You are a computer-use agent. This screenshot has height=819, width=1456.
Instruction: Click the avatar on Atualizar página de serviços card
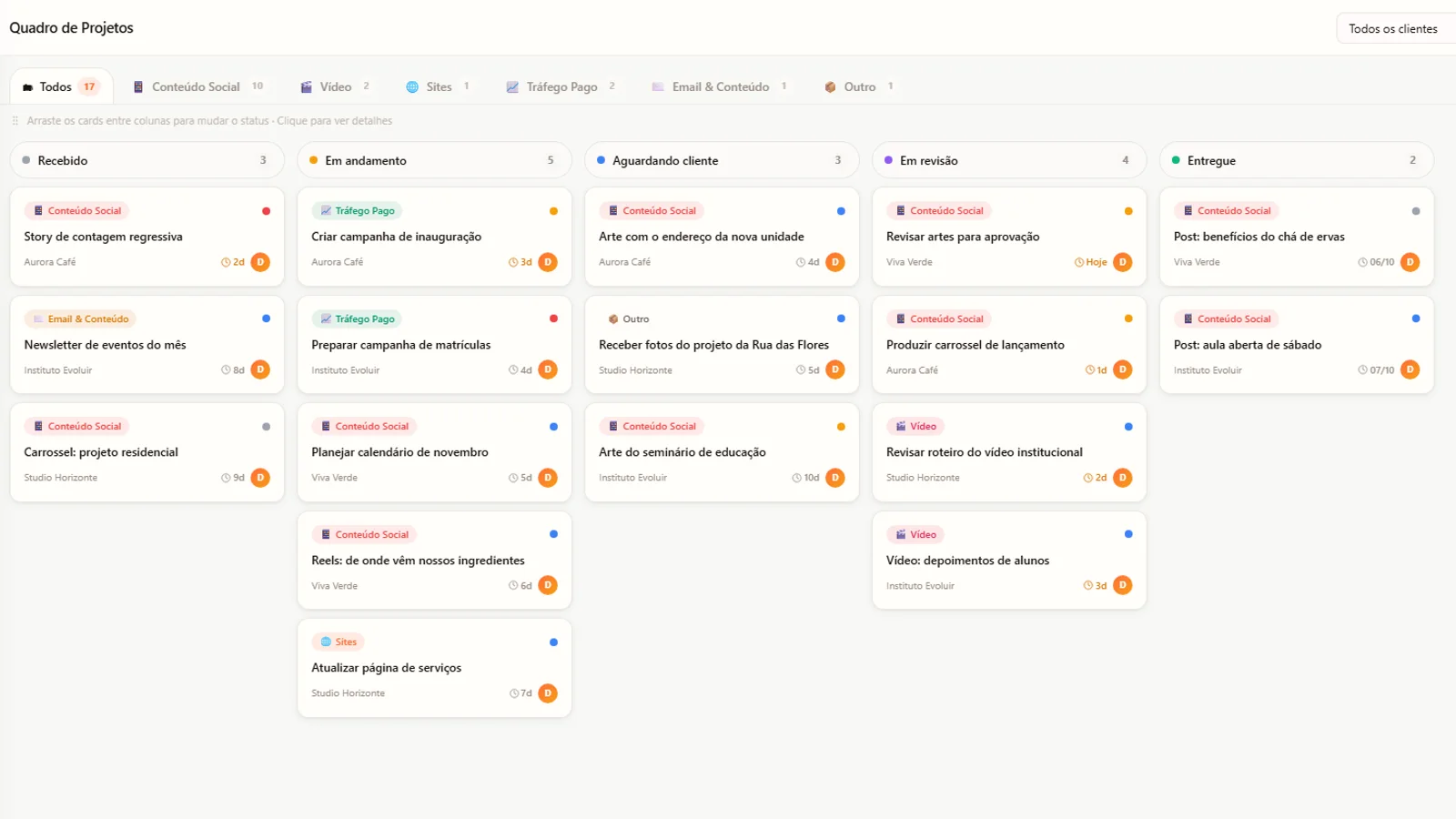(x=548, y=693)
